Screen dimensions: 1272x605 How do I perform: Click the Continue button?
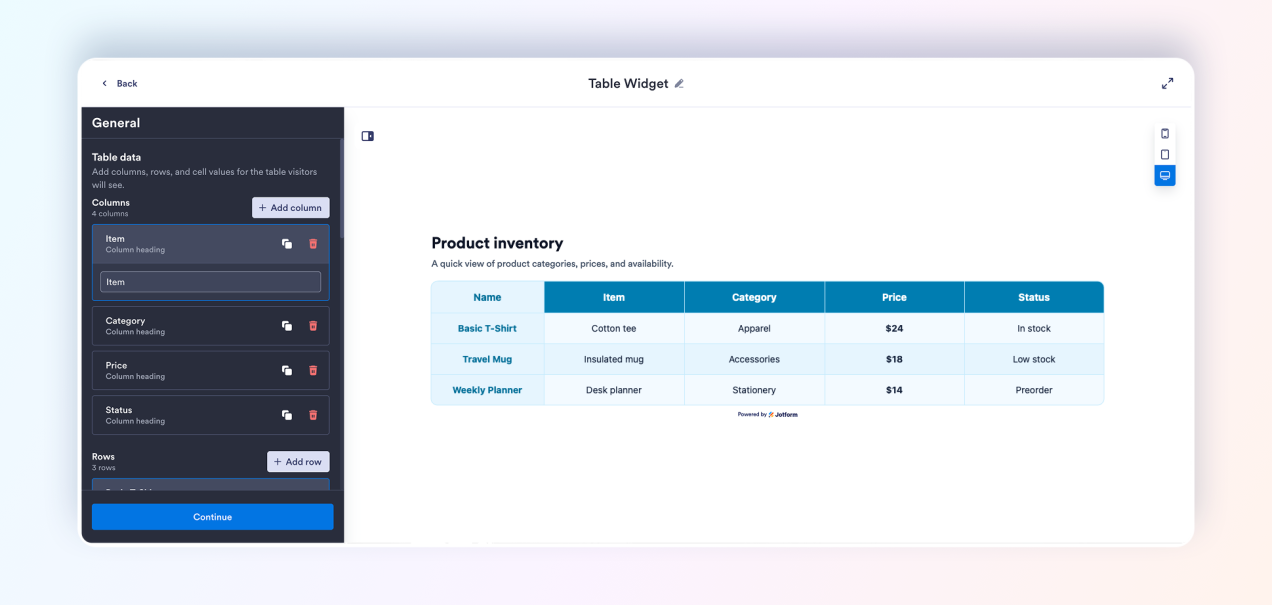(212, 517)
